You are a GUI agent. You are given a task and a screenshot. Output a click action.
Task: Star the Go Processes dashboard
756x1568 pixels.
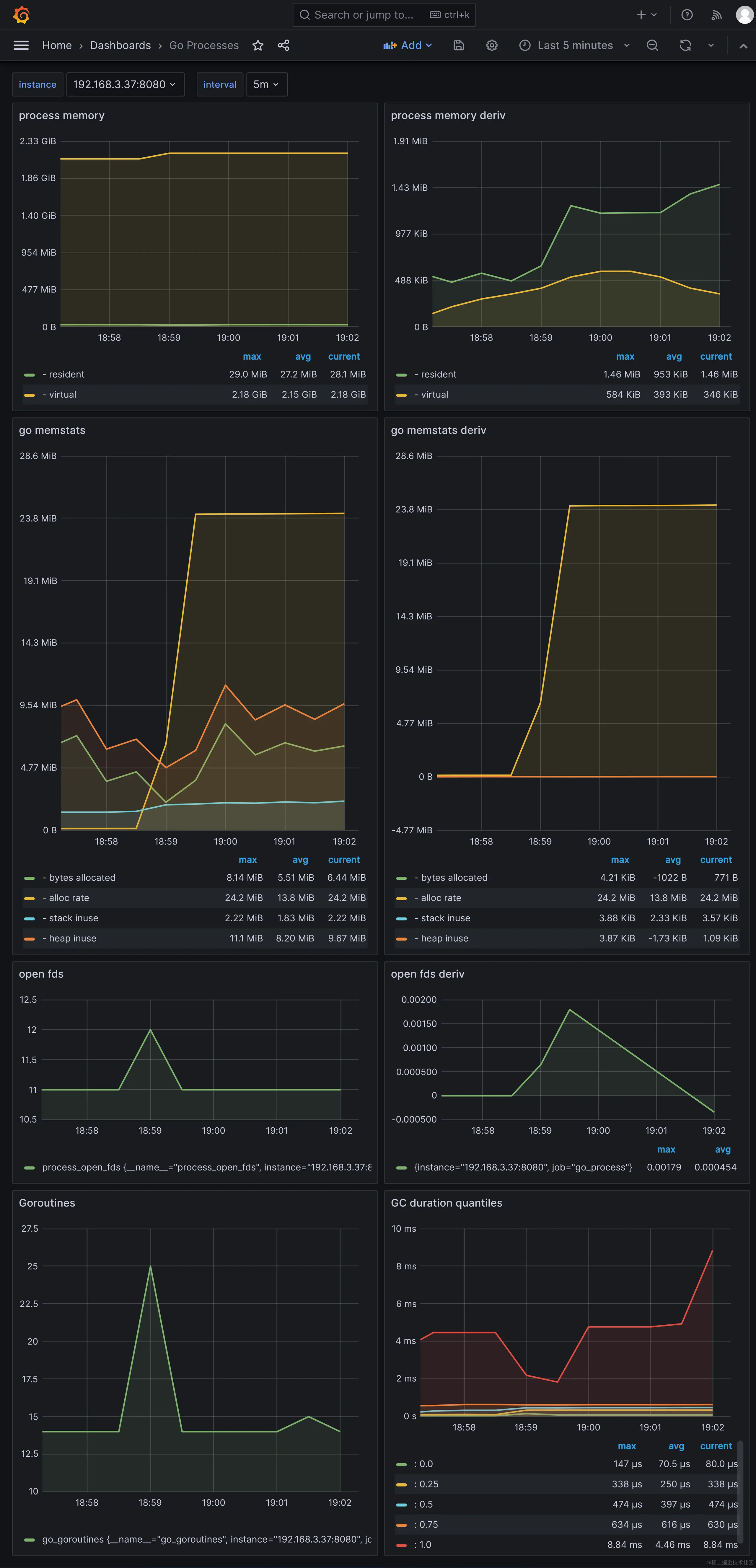click(x=258, y=45)
